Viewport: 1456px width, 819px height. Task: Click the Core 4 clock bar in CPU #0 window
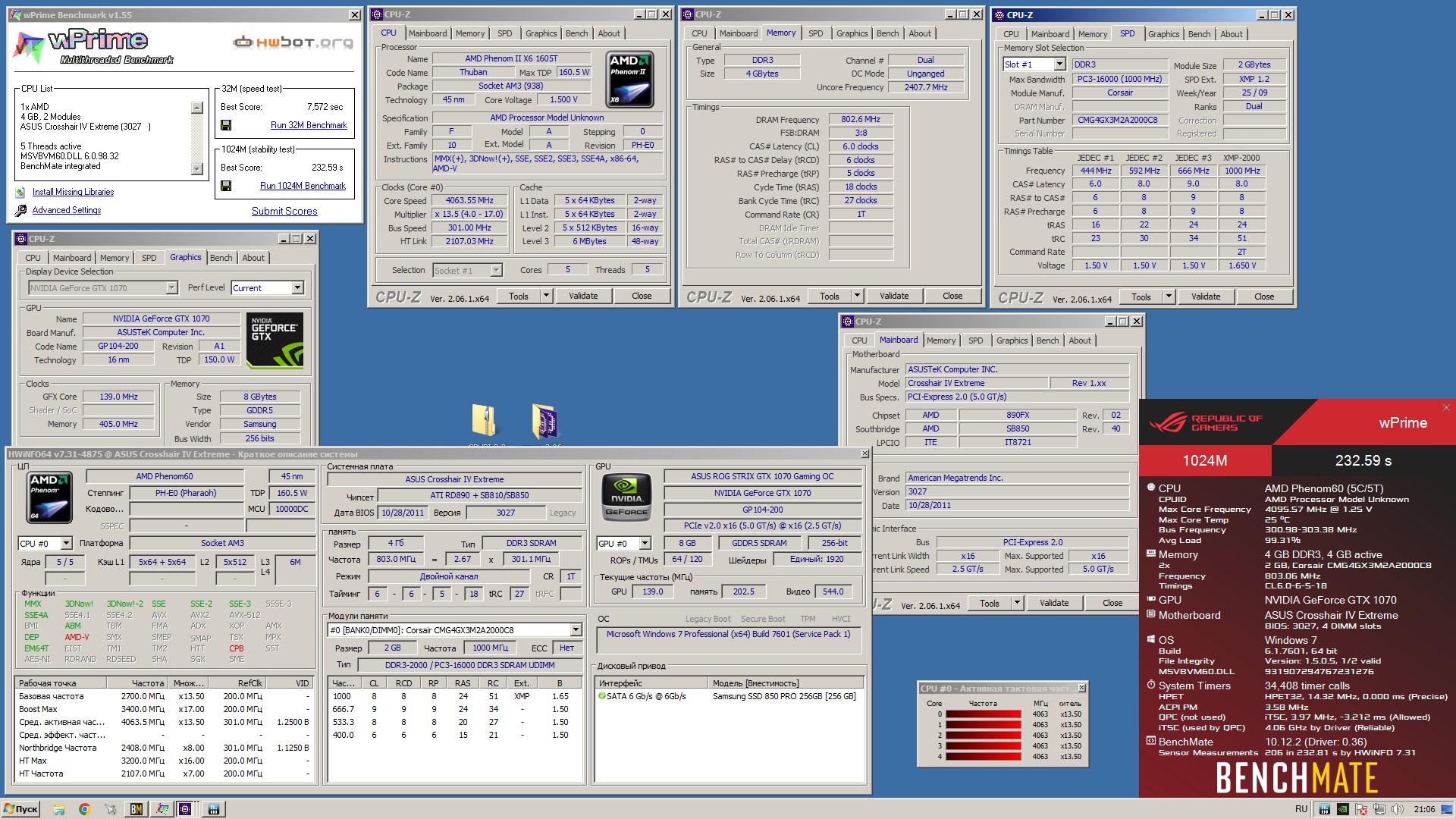coord(983,757)
